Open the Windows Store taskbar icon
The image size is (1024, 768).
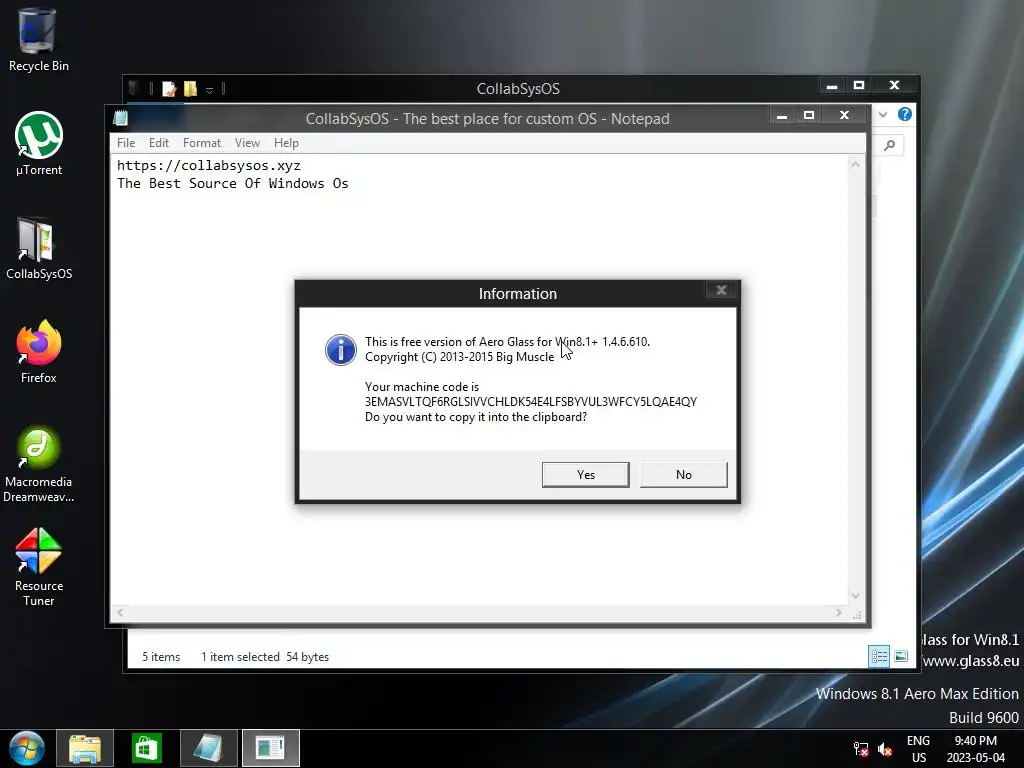point(146,748)
